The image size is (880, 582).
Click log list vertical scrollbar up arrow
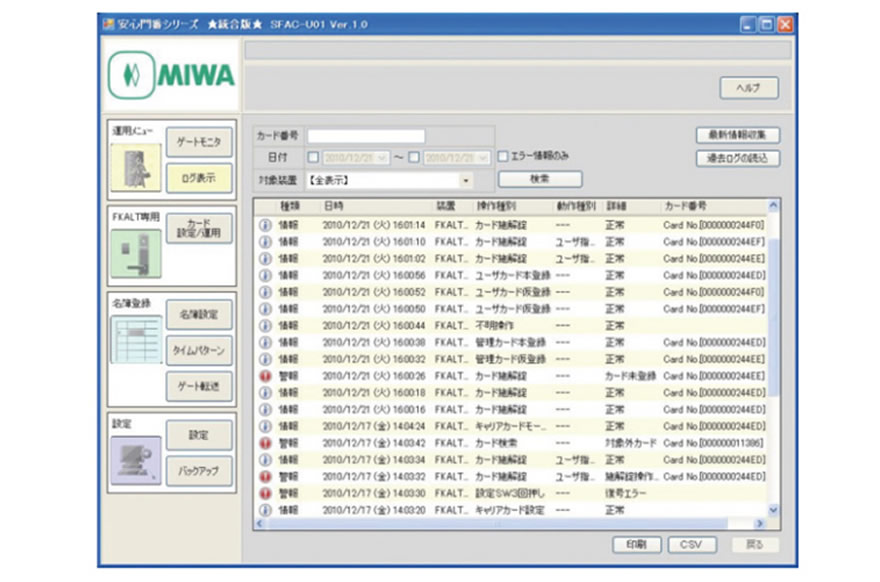773,206
